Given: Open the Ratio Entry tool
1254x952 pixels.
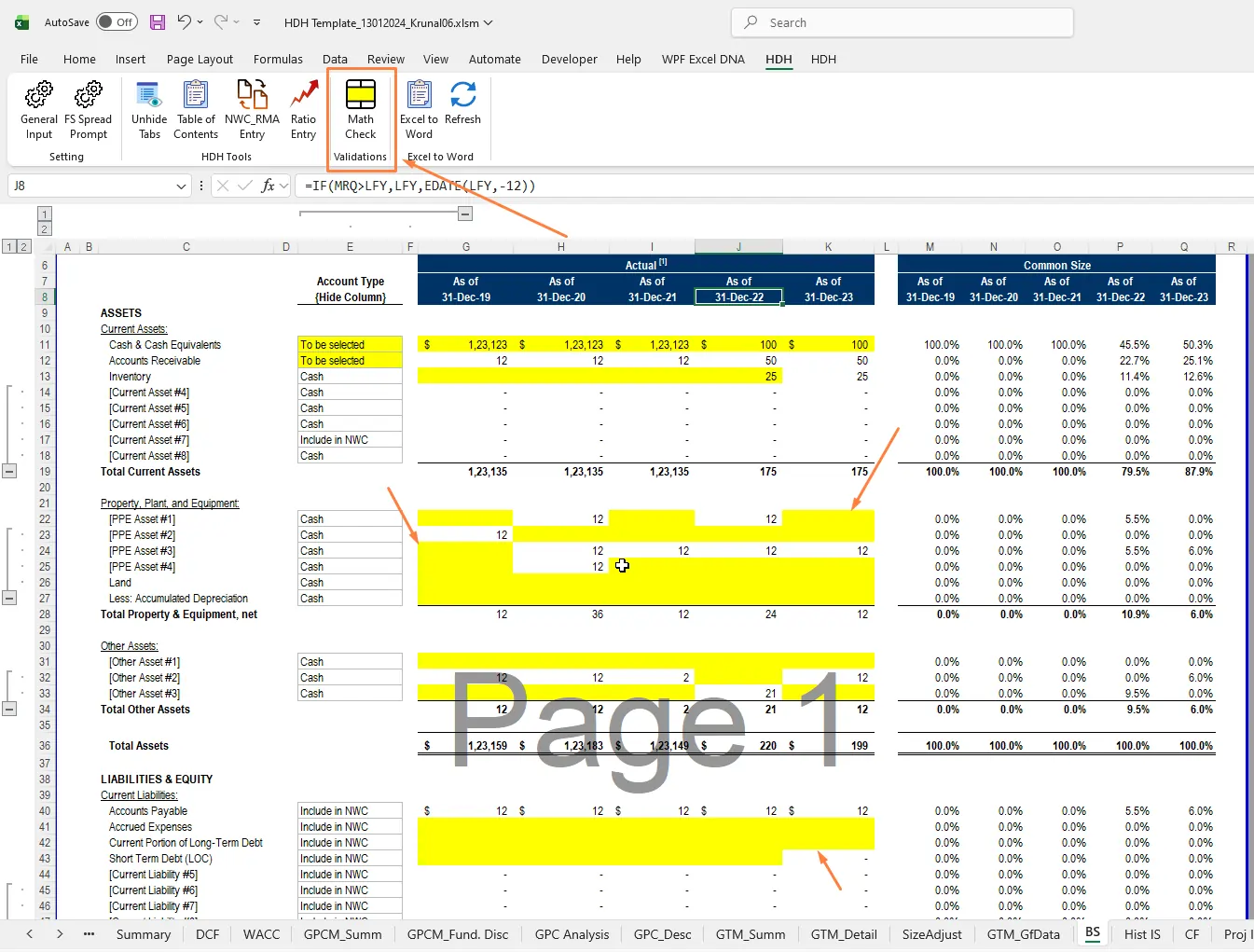Looking at the screenshot, I should tap(303, 110).
